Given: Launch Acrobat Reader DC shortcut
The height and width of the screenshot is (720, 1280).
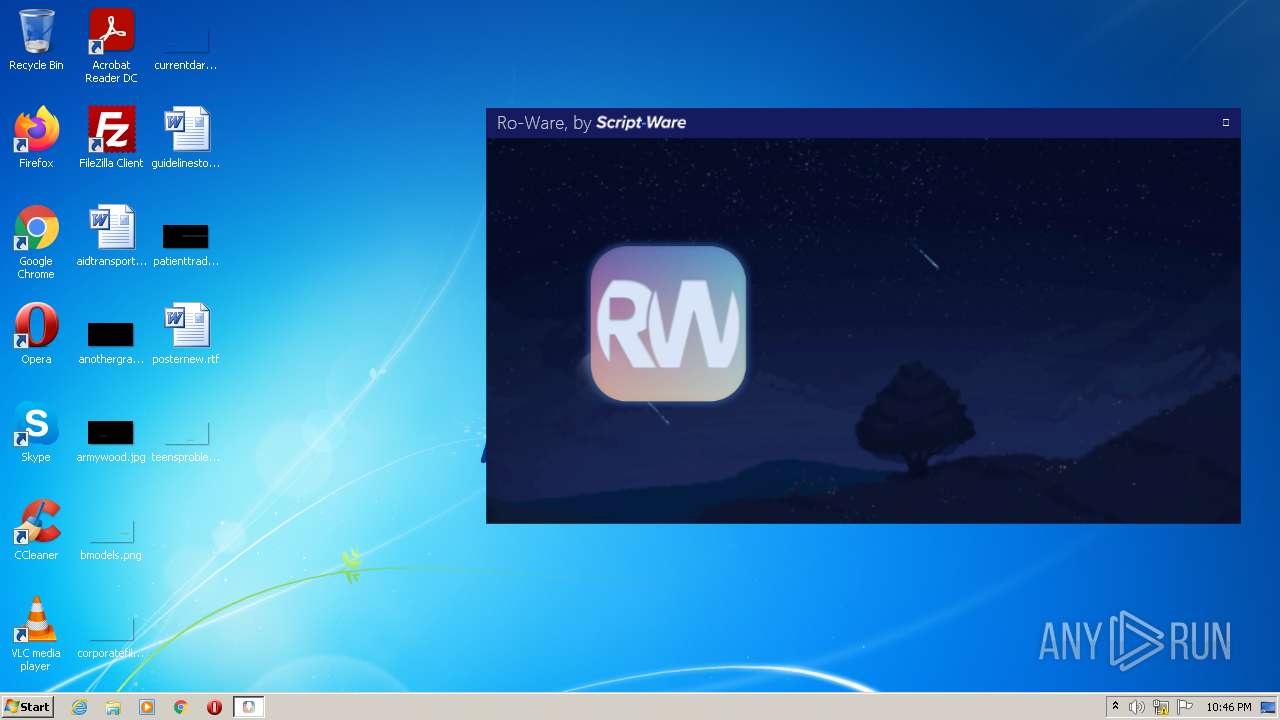Looking at the screenshot, I should (x=111, y=46).
